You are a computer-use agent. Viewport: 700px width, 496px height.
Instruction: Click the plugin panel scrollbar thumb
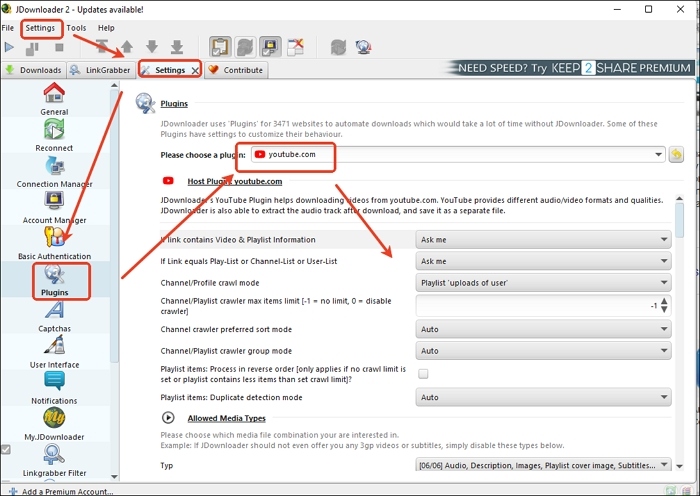coord(679,221)
